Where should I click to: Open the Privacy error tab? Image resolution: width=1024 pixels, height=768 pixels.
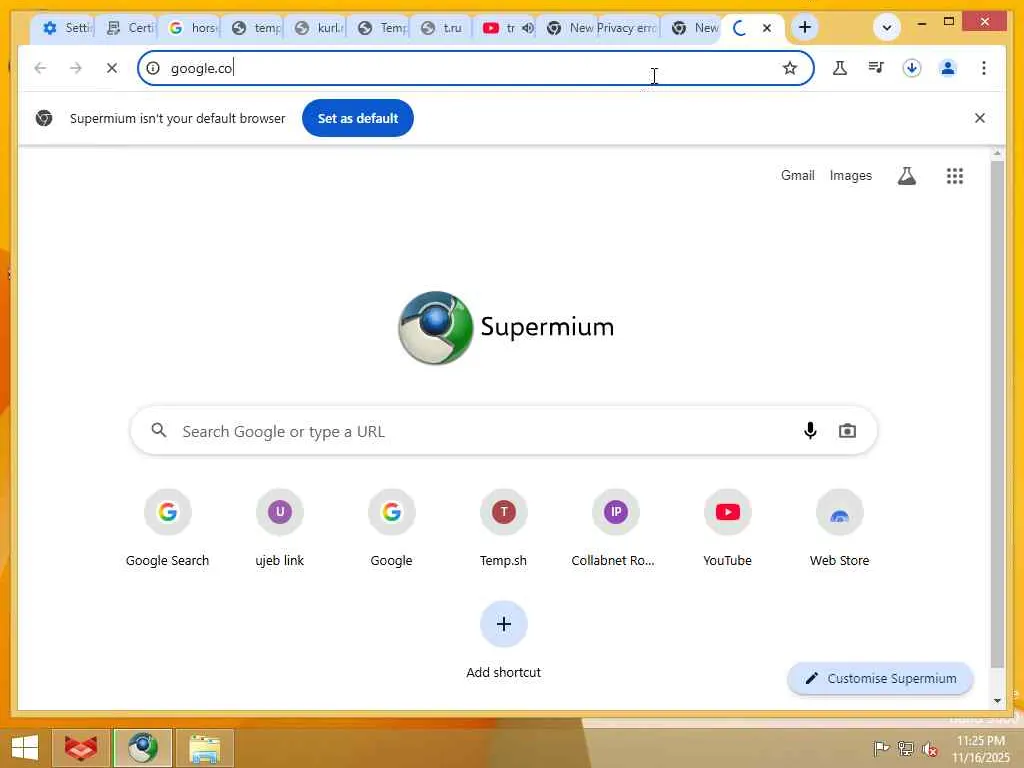coord(626,28)
